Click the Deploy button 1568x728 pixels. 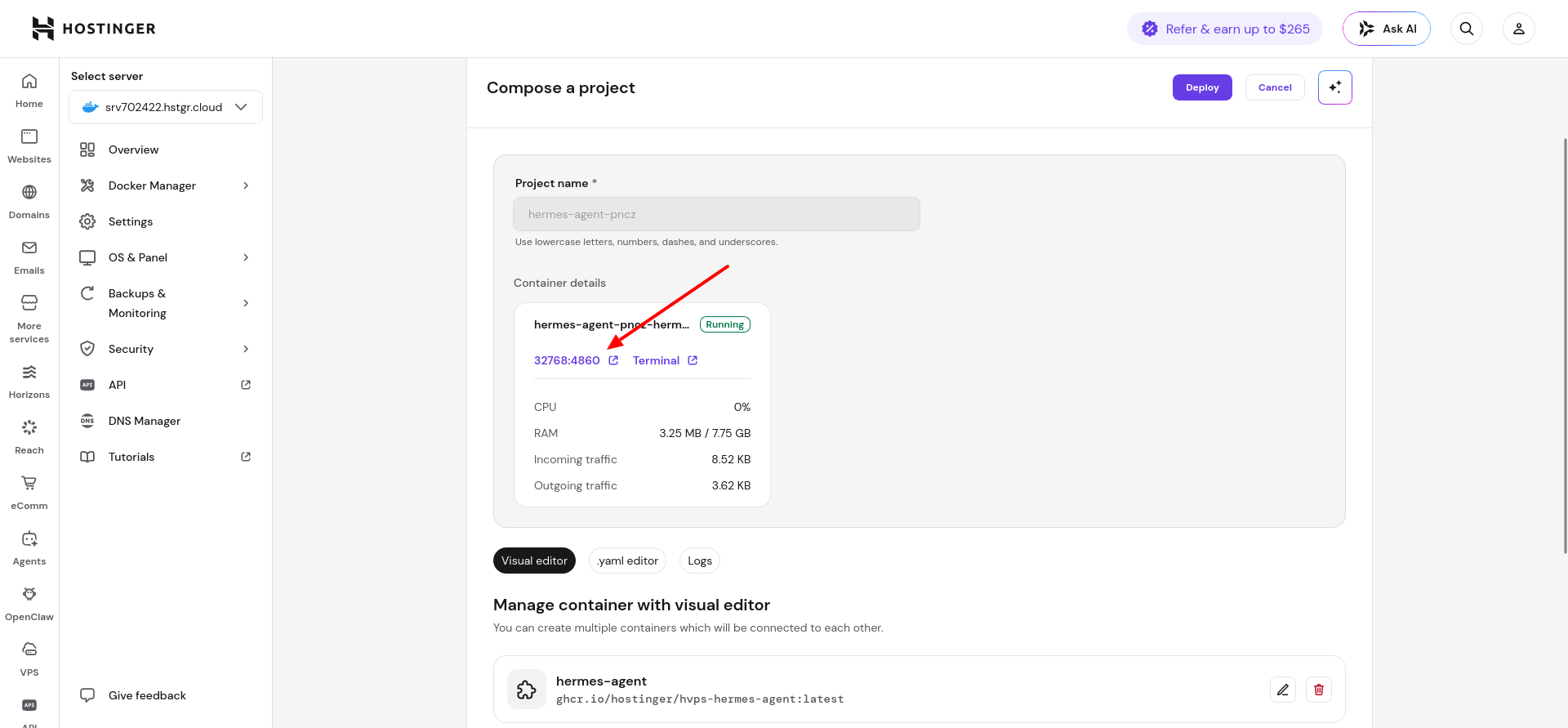click(x=1202, y=87)
